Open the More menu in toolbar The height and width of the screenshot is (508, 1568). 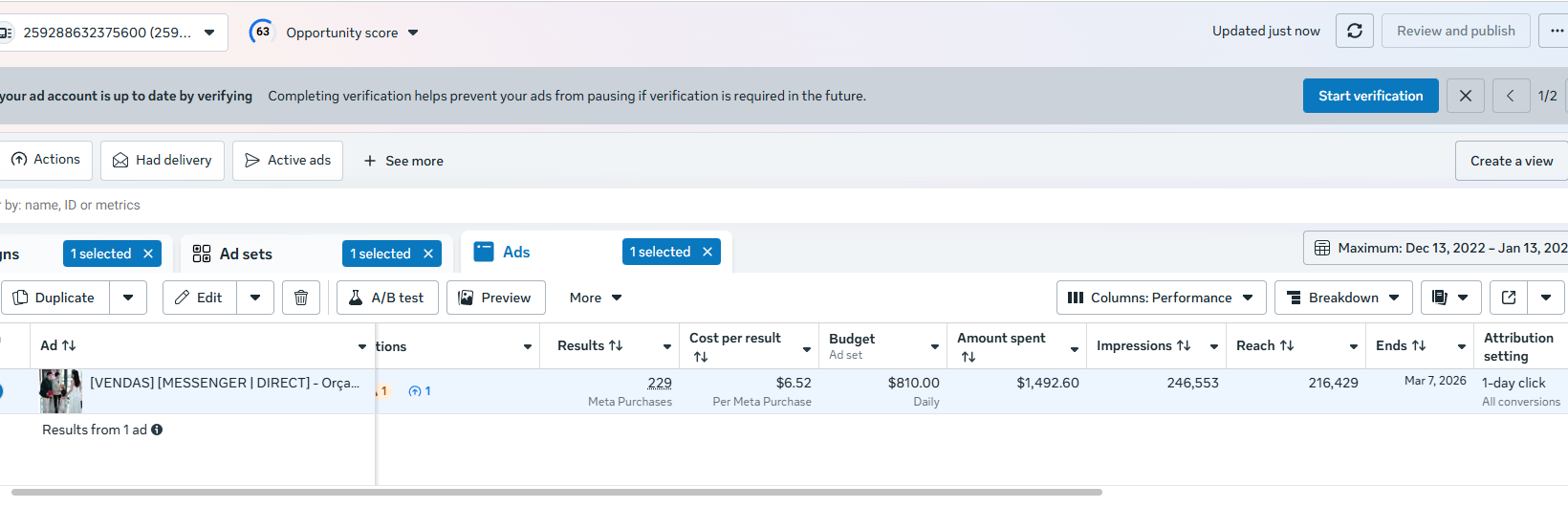595,298
